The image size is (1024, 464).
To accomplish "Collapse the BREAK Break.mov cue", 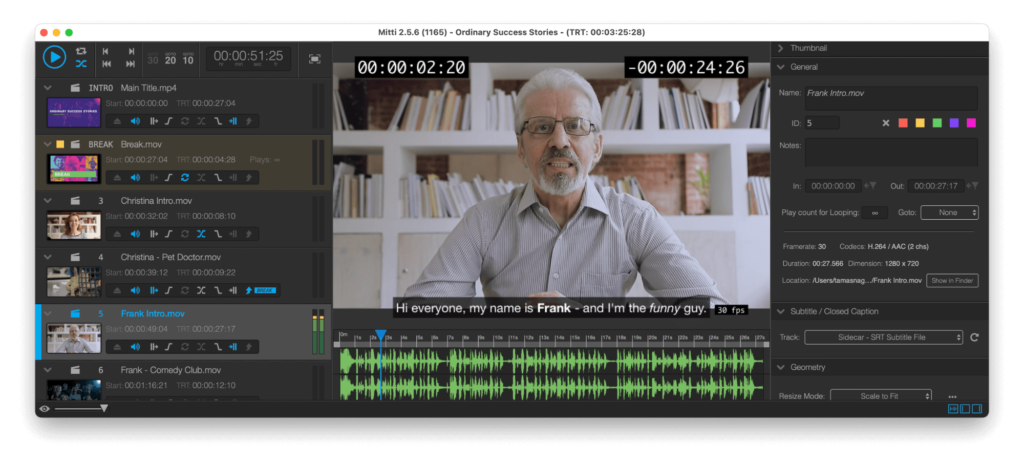I will coord(47,144).
